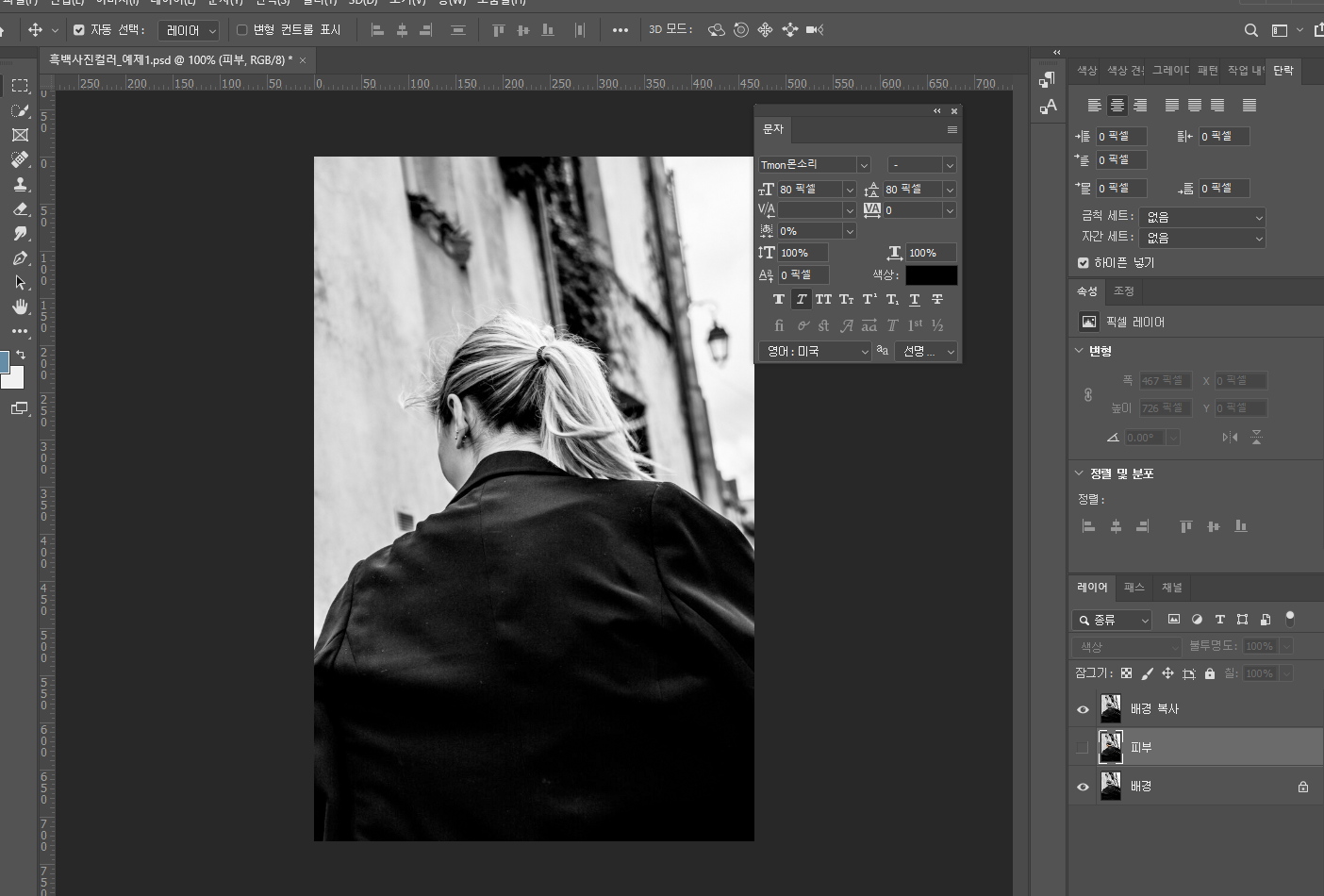Switch to the 조정 tab
This screenshot has width=1324, height=896.
coord(1123,291)
